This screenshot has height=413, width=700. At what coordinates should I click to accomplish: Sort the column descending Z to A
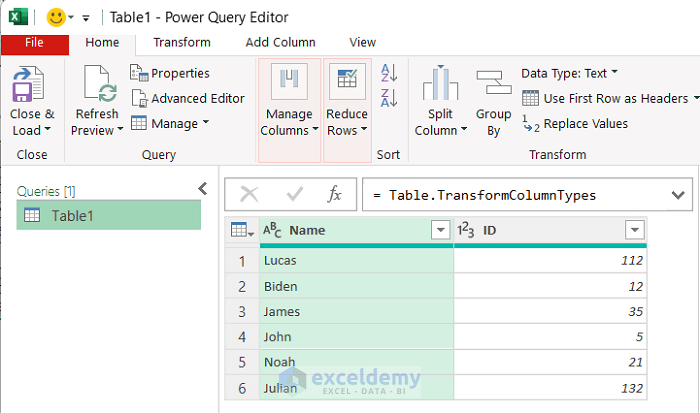(390, 98)
